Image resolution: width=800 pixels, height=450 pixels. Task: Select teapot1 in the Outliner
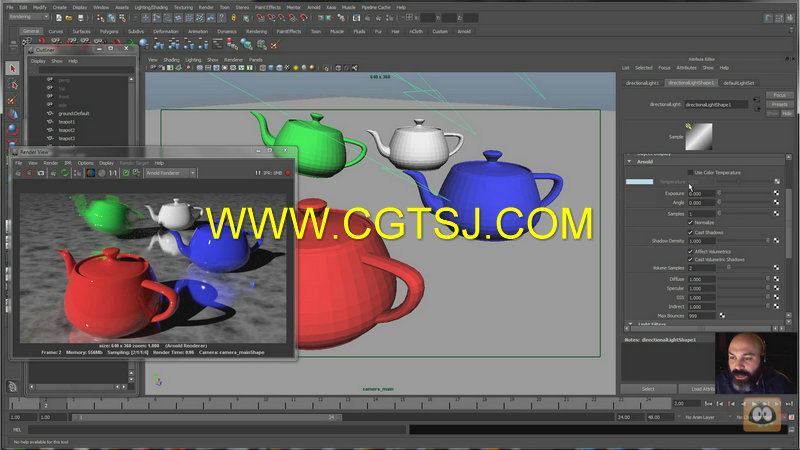tap(66, 122)
